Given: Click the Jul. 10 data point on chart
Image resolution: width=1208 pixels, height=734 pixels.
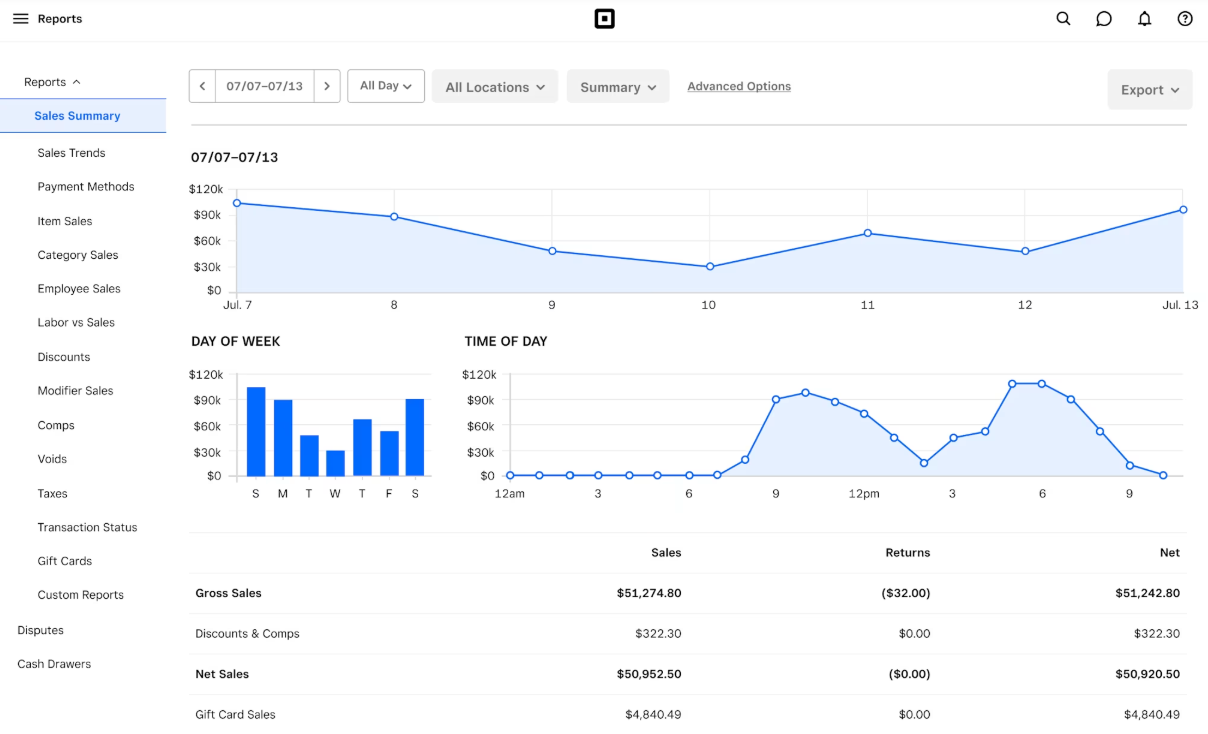Looking at the screenshot, I should (710, 267).
